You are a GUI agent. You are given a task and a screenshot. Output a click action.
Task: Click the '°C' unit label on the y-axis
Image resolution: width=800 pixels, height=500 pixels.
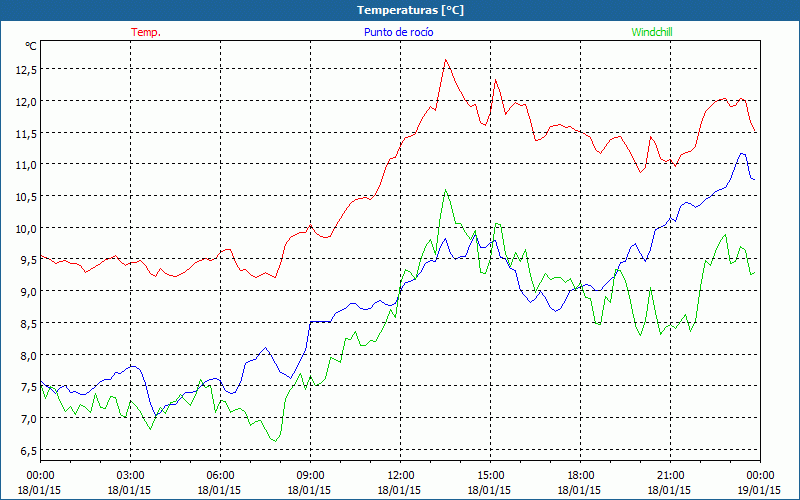coord(31,46)
